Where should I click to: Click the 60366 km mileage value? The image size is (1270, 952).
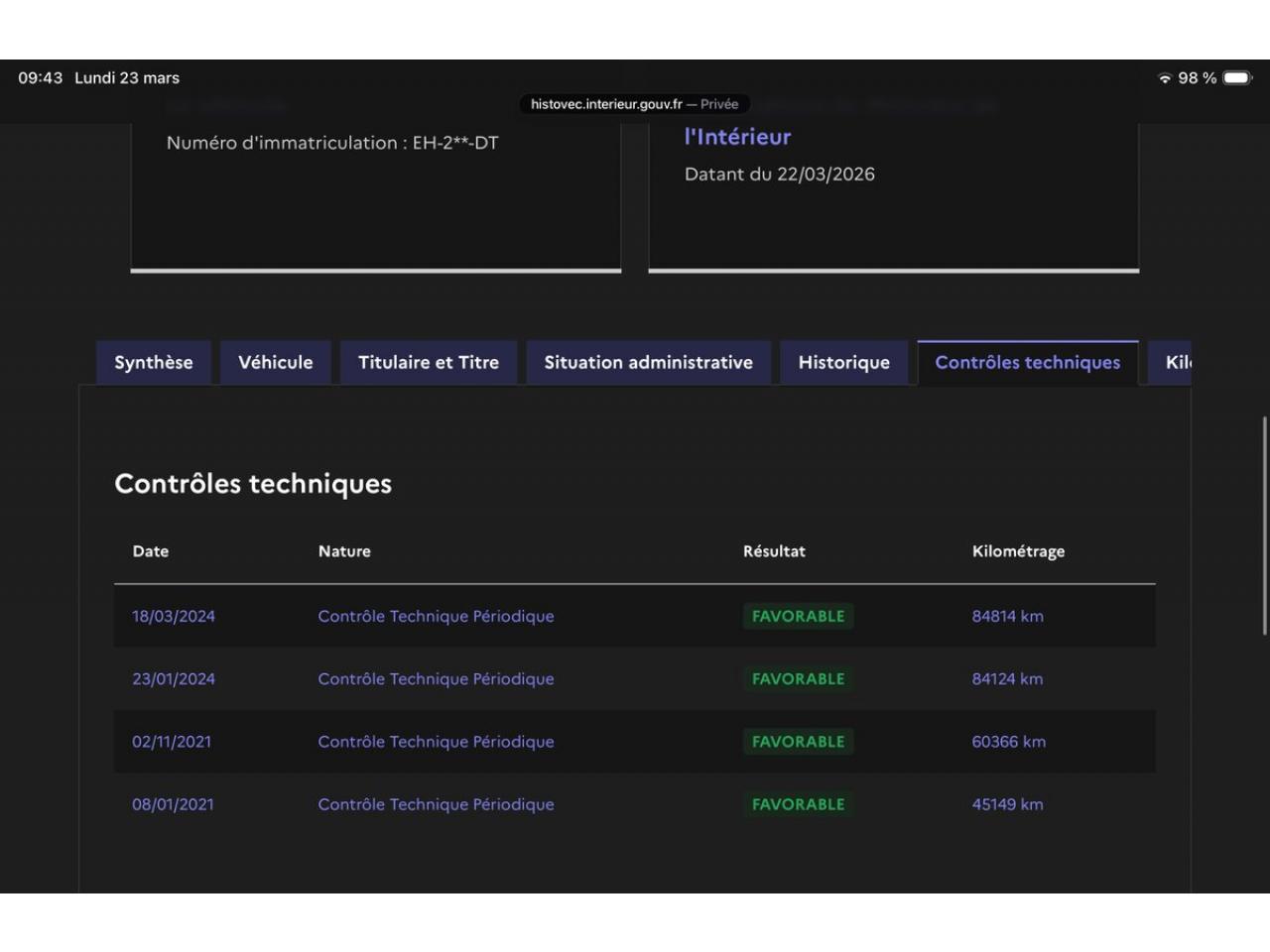[x=1008, y=742]
